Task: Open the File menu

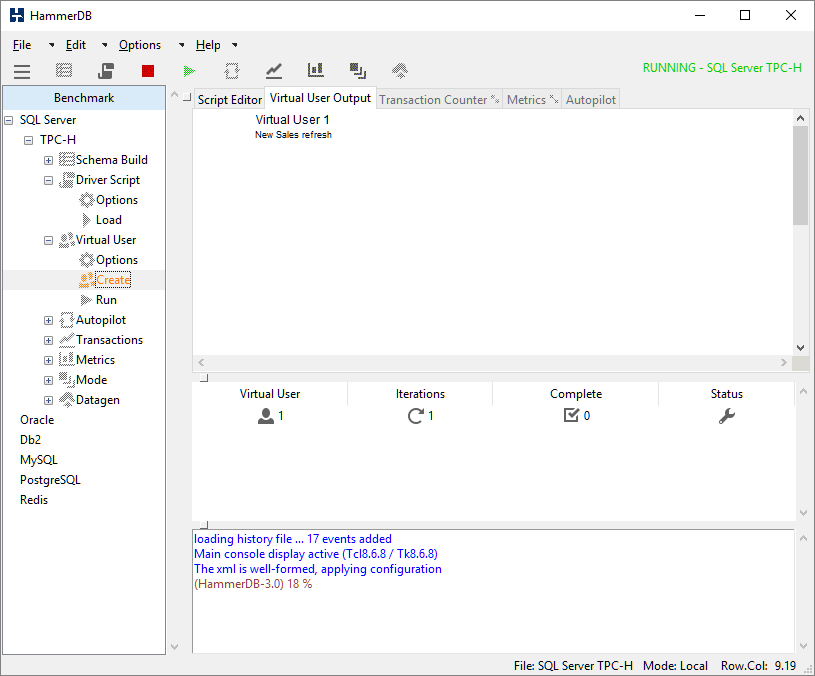Action: [22, 45]
